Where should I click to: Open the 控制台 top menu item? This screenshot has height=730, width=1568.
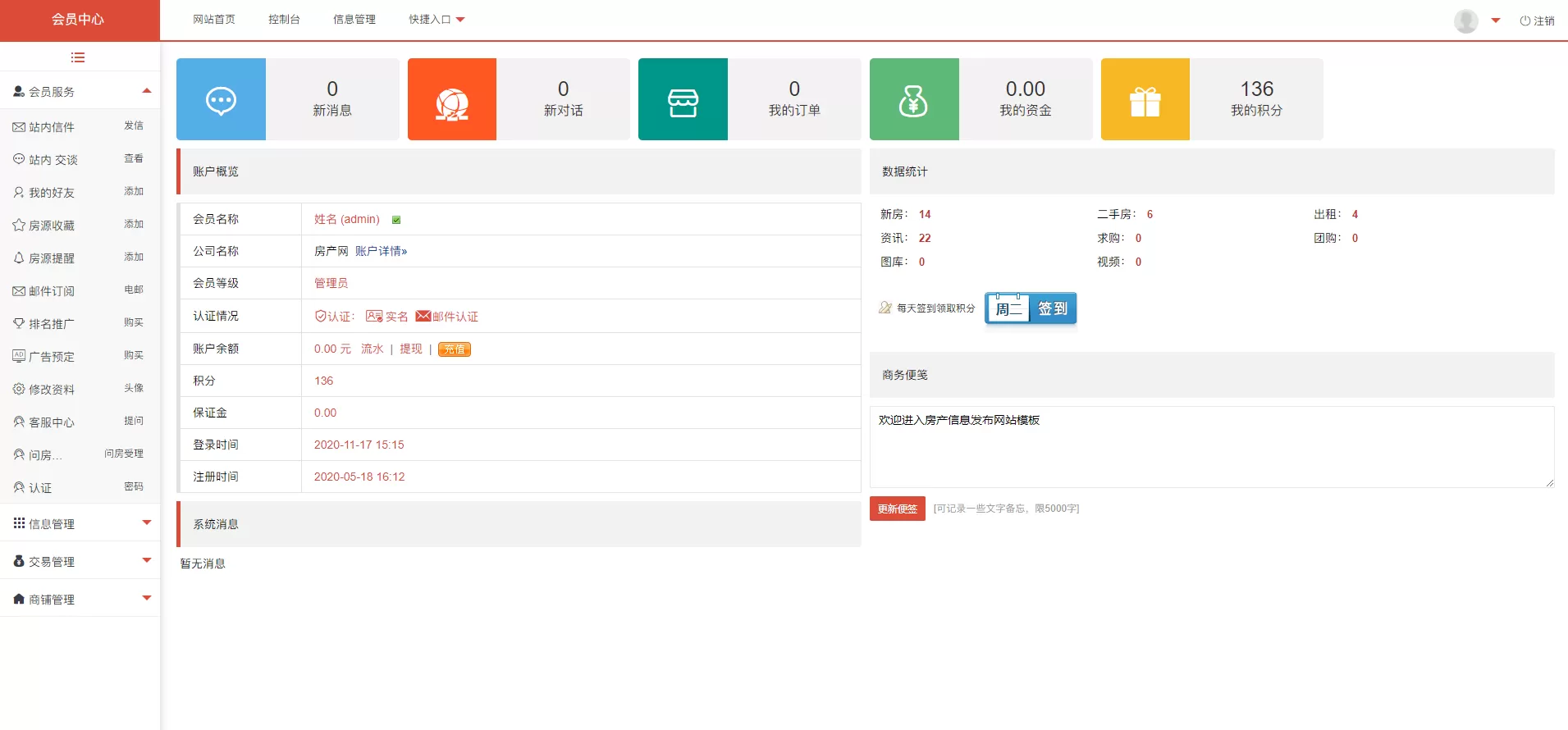tap(284, 20)
